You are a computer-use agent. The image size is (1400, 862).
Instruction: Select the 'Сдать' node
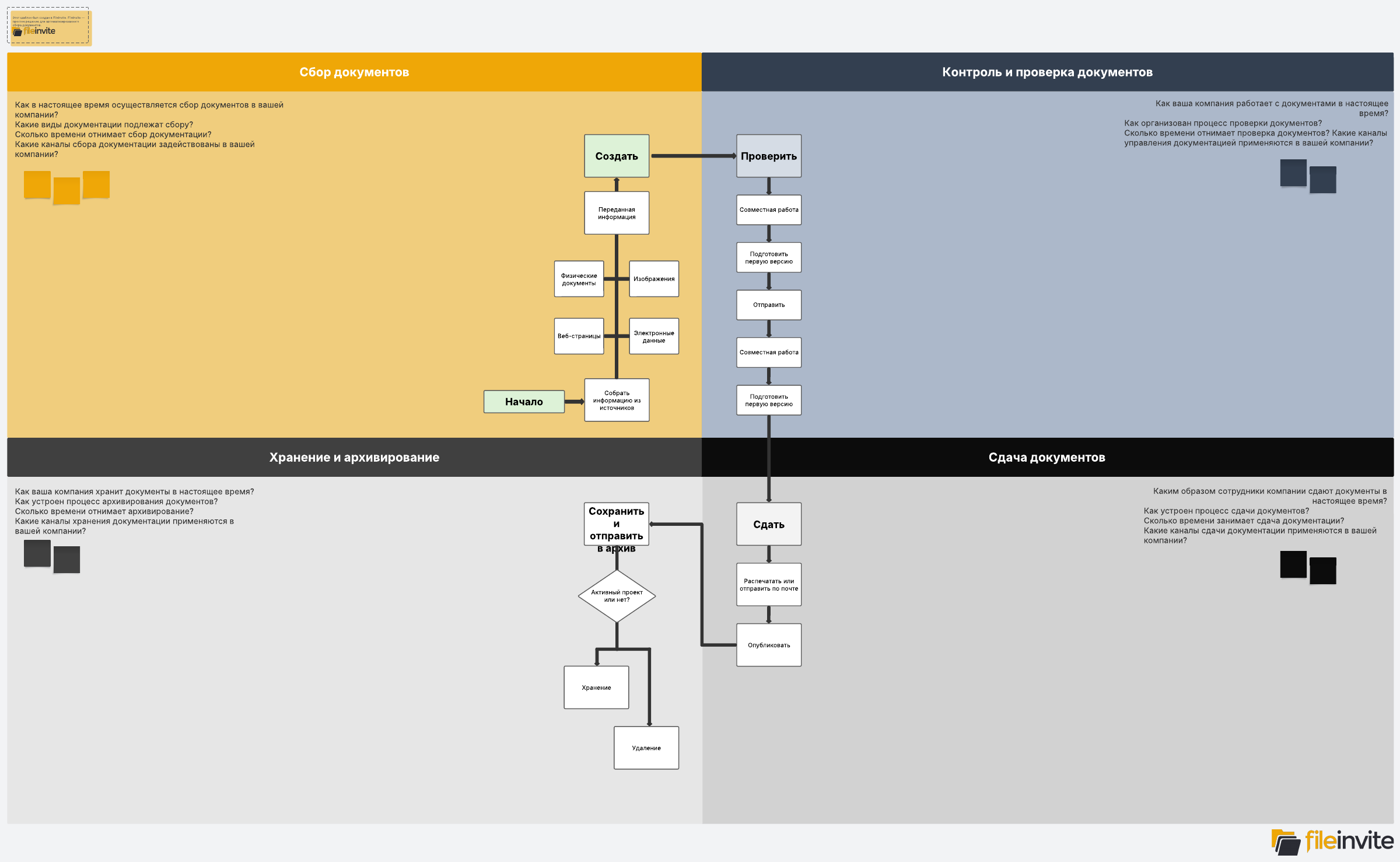768,524
